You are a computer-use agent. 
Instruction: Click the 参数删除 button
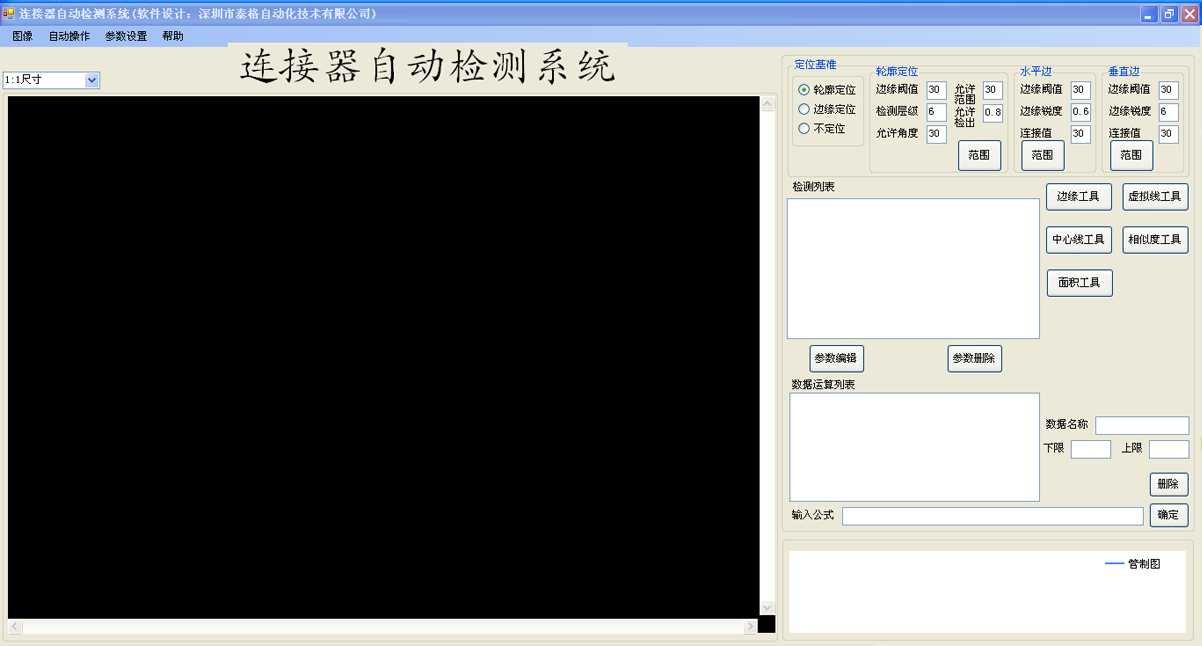(974, 358)
